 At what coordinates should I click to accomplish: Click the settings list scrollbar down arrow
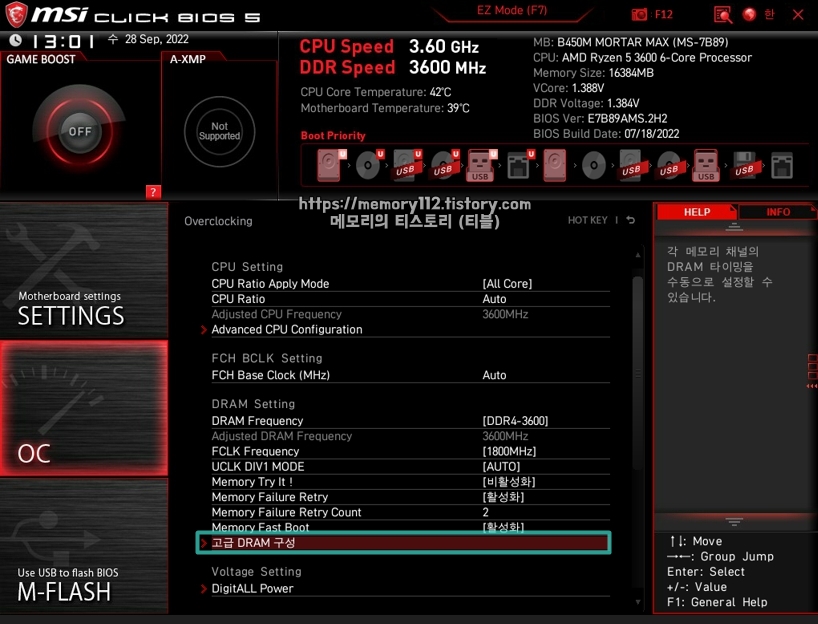[637, 602]
